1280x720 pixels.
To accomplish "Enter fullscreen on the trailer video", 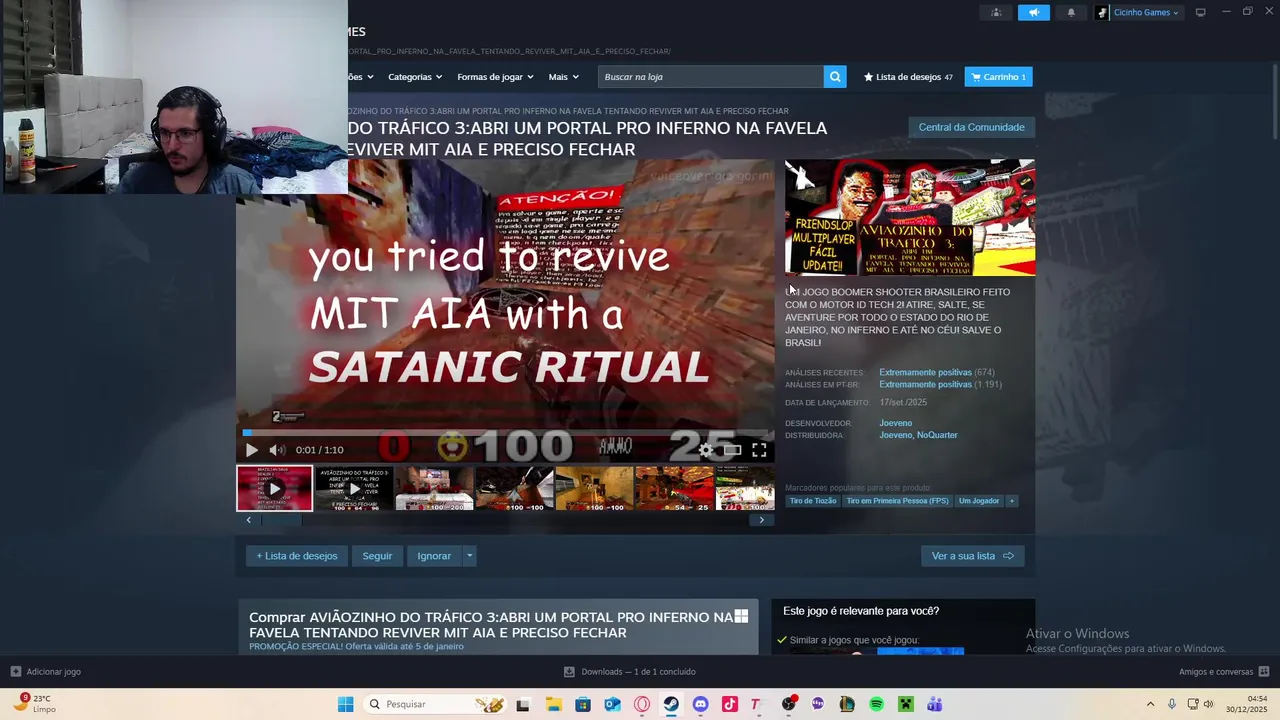I will [x=759, y=450].
